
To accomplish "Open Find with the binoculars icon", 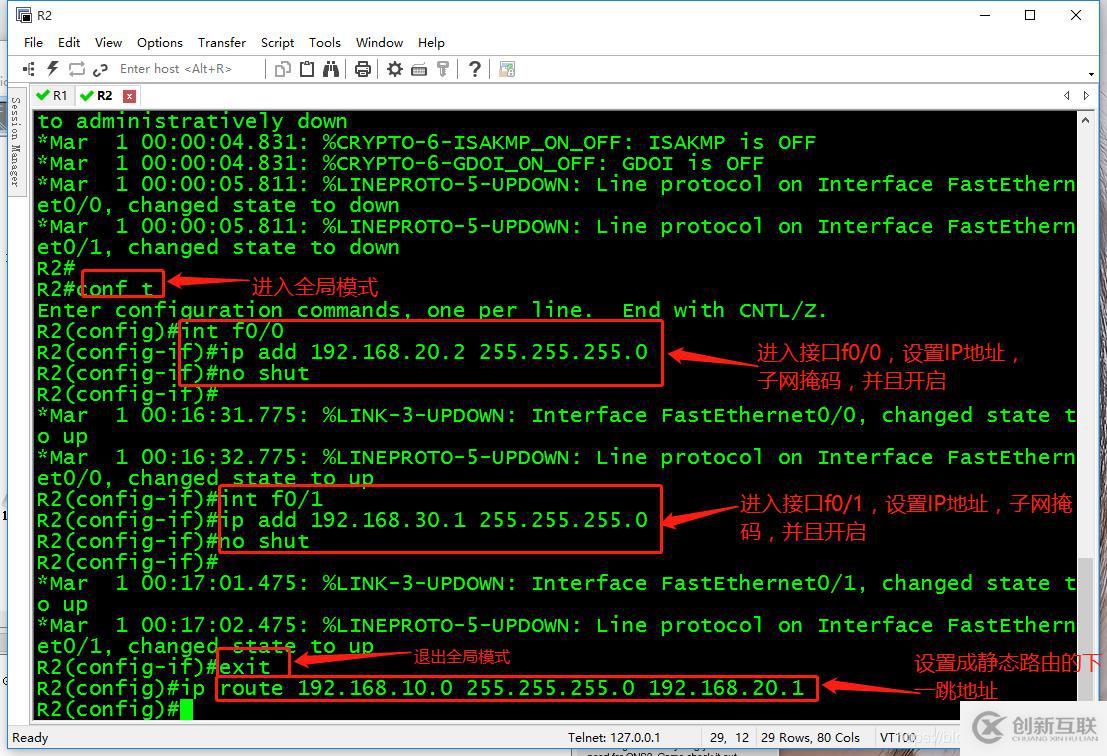I will (x=332, y=69).
